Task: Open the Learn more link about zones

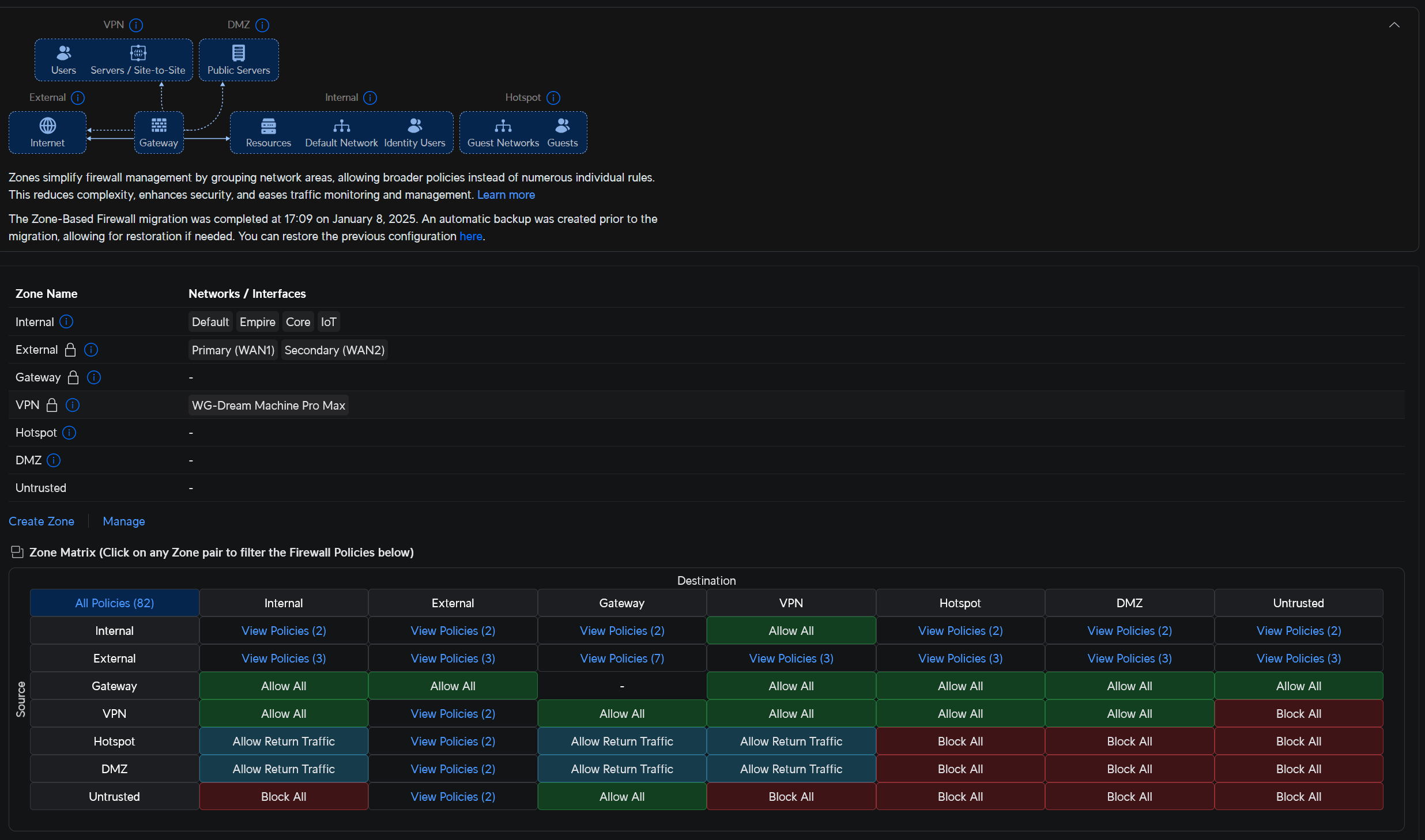Action: (506, 195)
